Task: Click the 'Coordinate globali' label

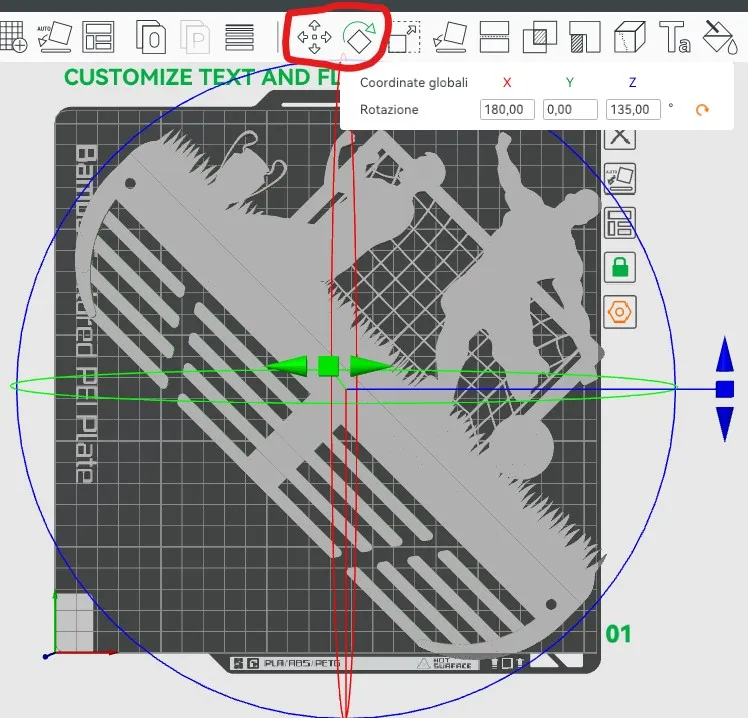Action: 414,83
